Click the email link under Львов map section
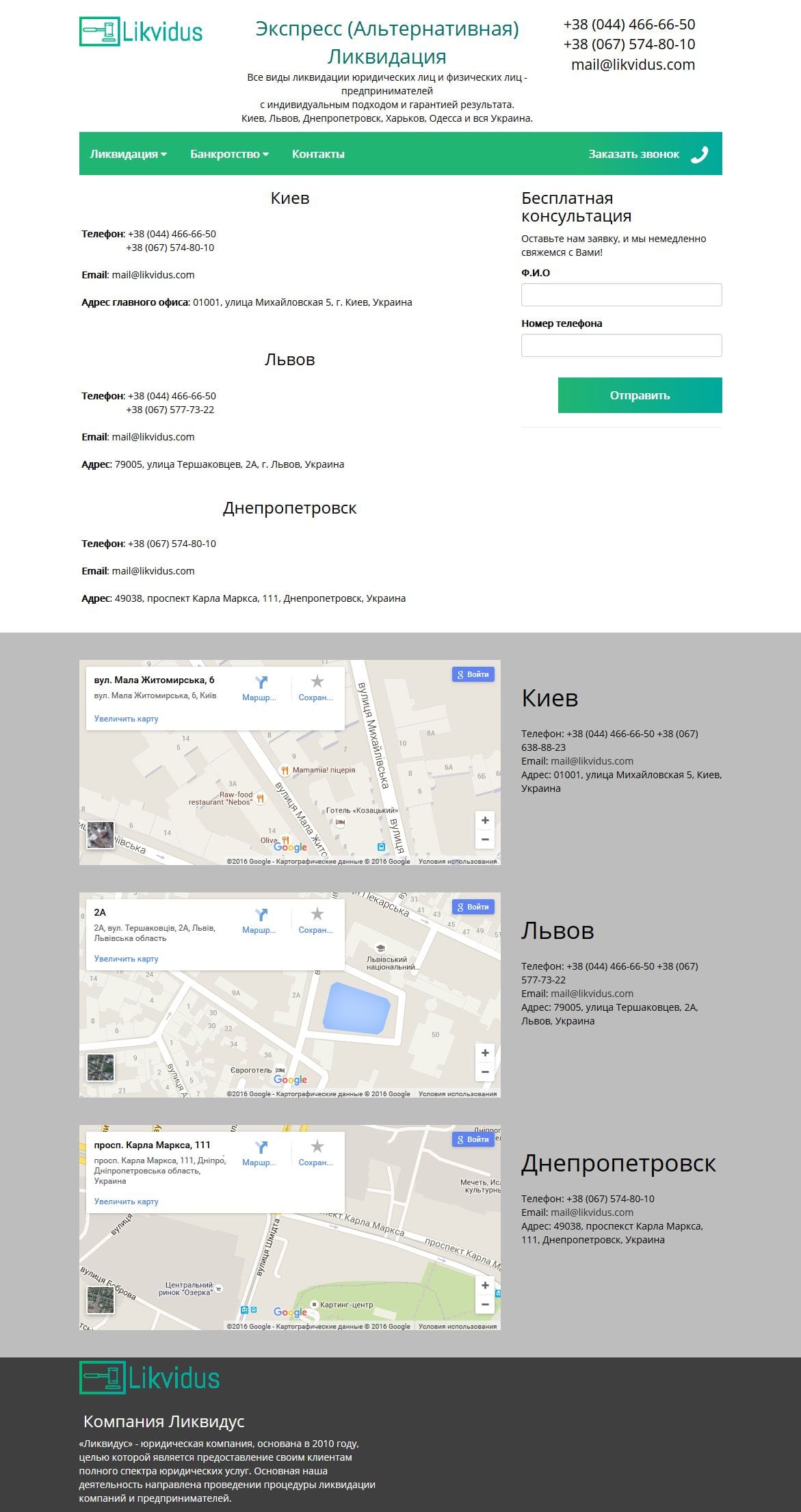 click(592, 994)
